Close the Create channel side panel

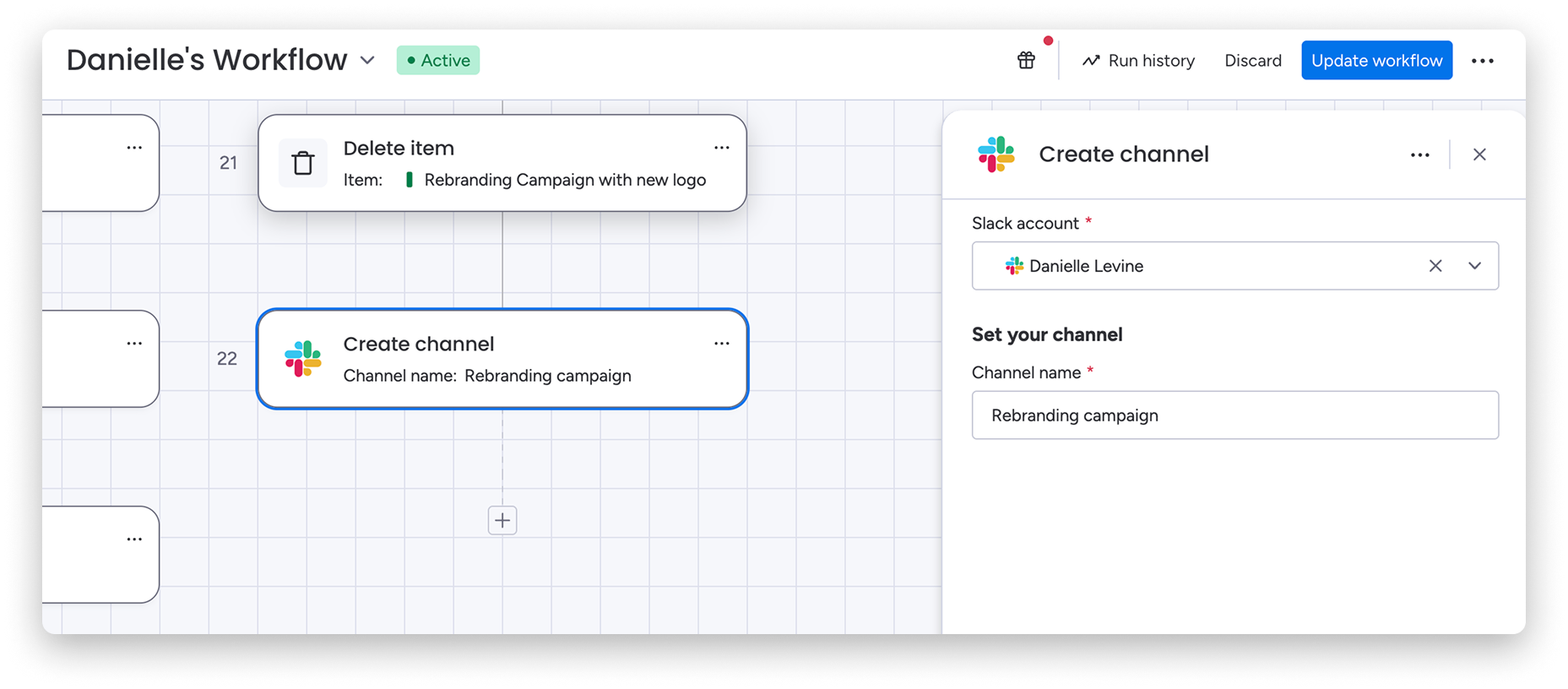click(x=1479, y=155)
